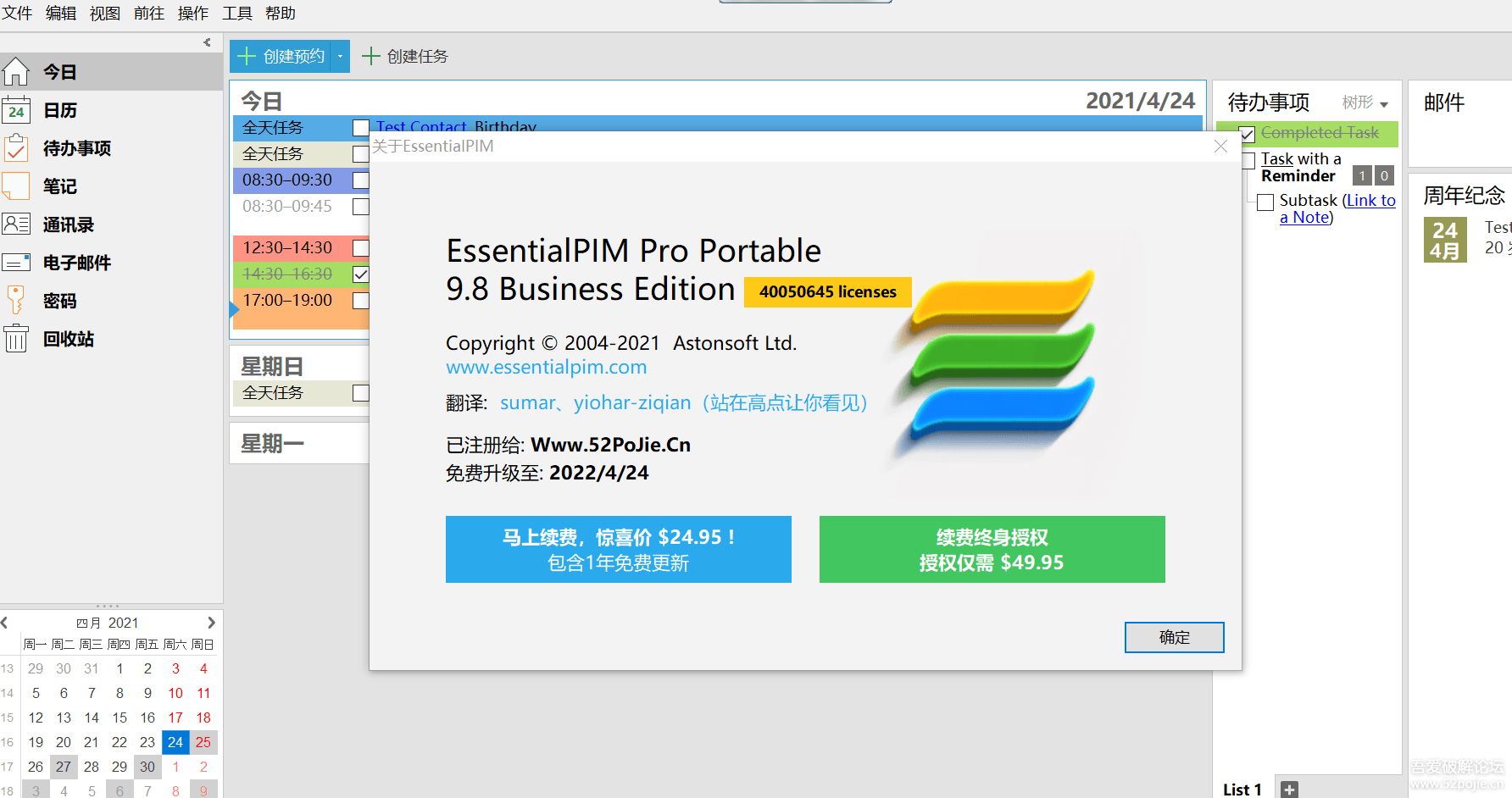Toggle checkbox for 08:30–09:30 appointment
This screenshot has width=1512, height=798.
tap(361, 180)
